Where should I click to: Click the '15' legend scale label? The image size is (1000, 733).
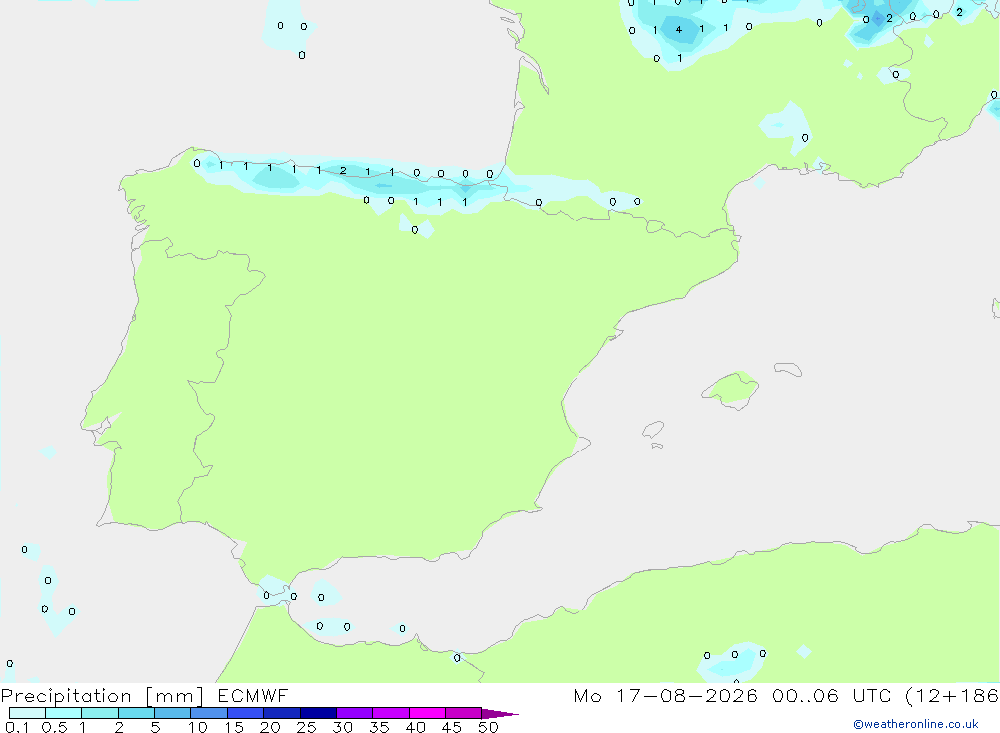click(x=234, y=727)
